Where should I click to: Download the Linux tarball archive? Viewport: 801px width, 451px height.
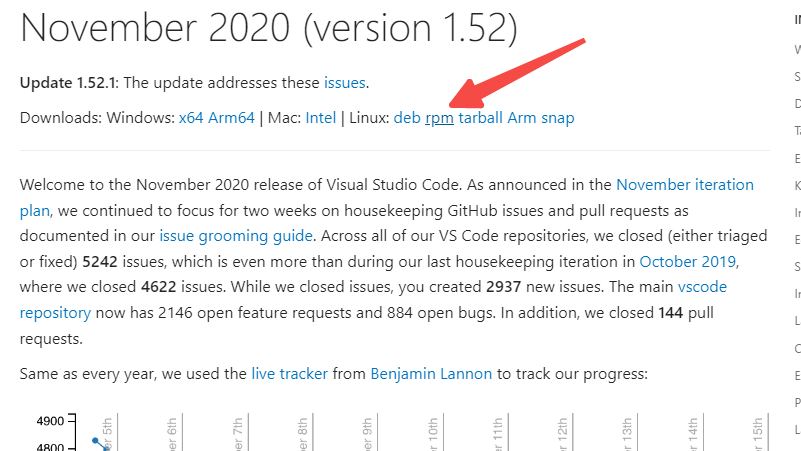[x=480, y=118]
